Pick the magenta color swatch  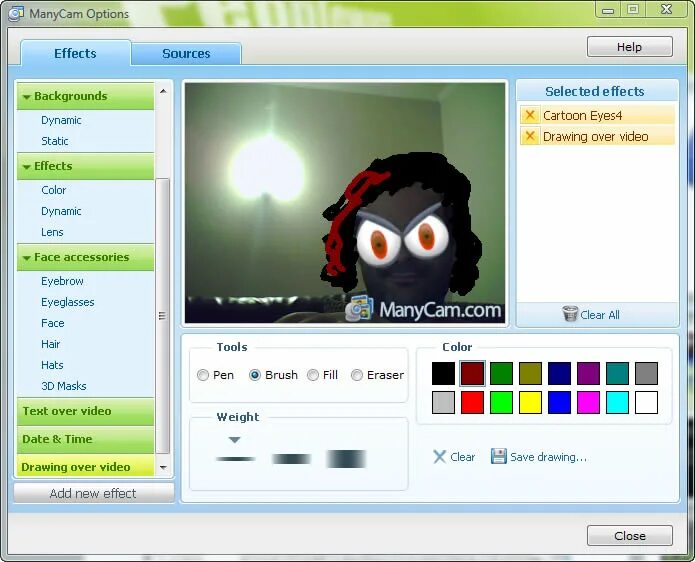(x=589, y=402)
